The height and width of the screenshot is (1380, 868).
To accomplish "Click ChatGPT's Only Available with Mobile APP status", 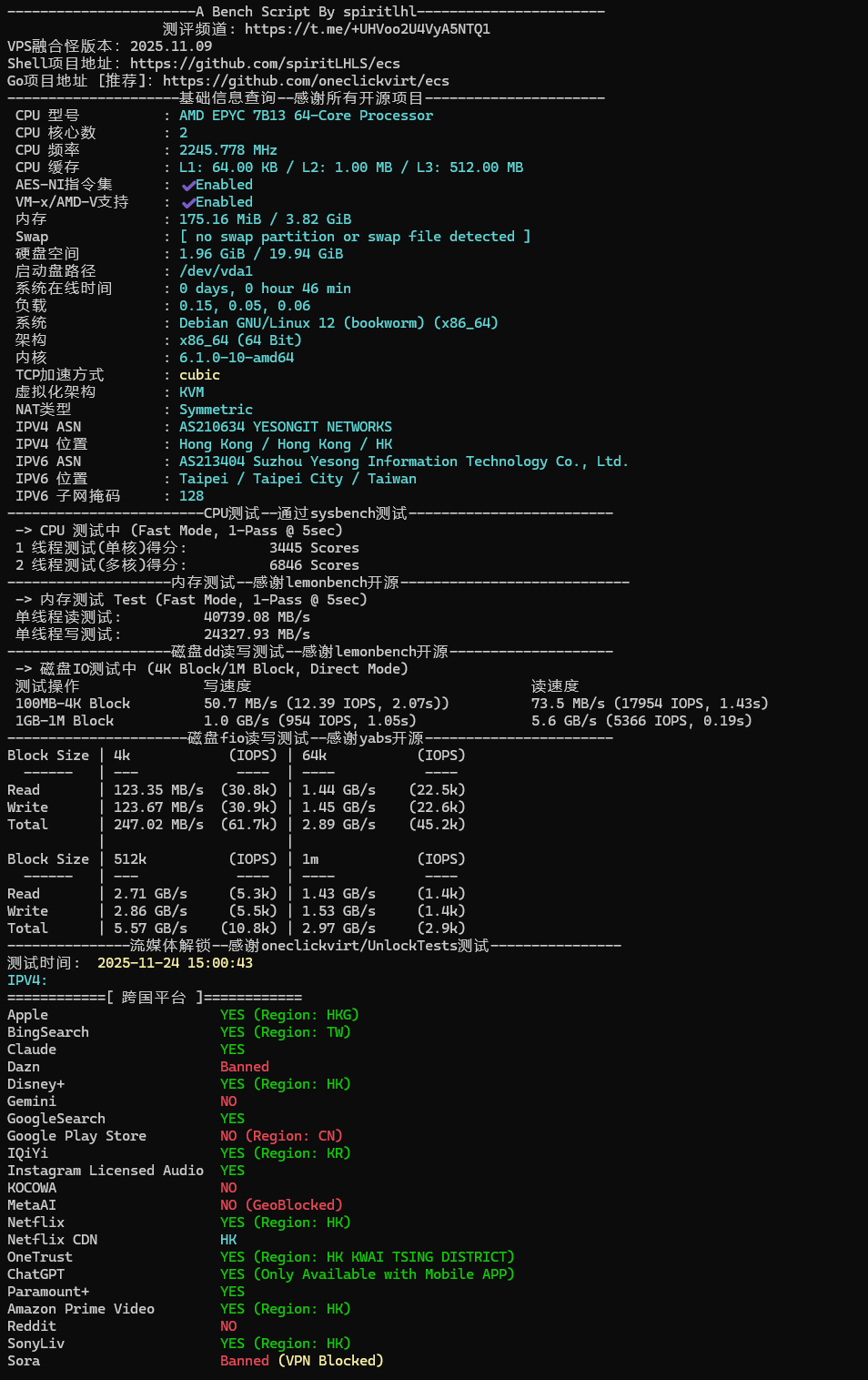I will pos(367,1273).
